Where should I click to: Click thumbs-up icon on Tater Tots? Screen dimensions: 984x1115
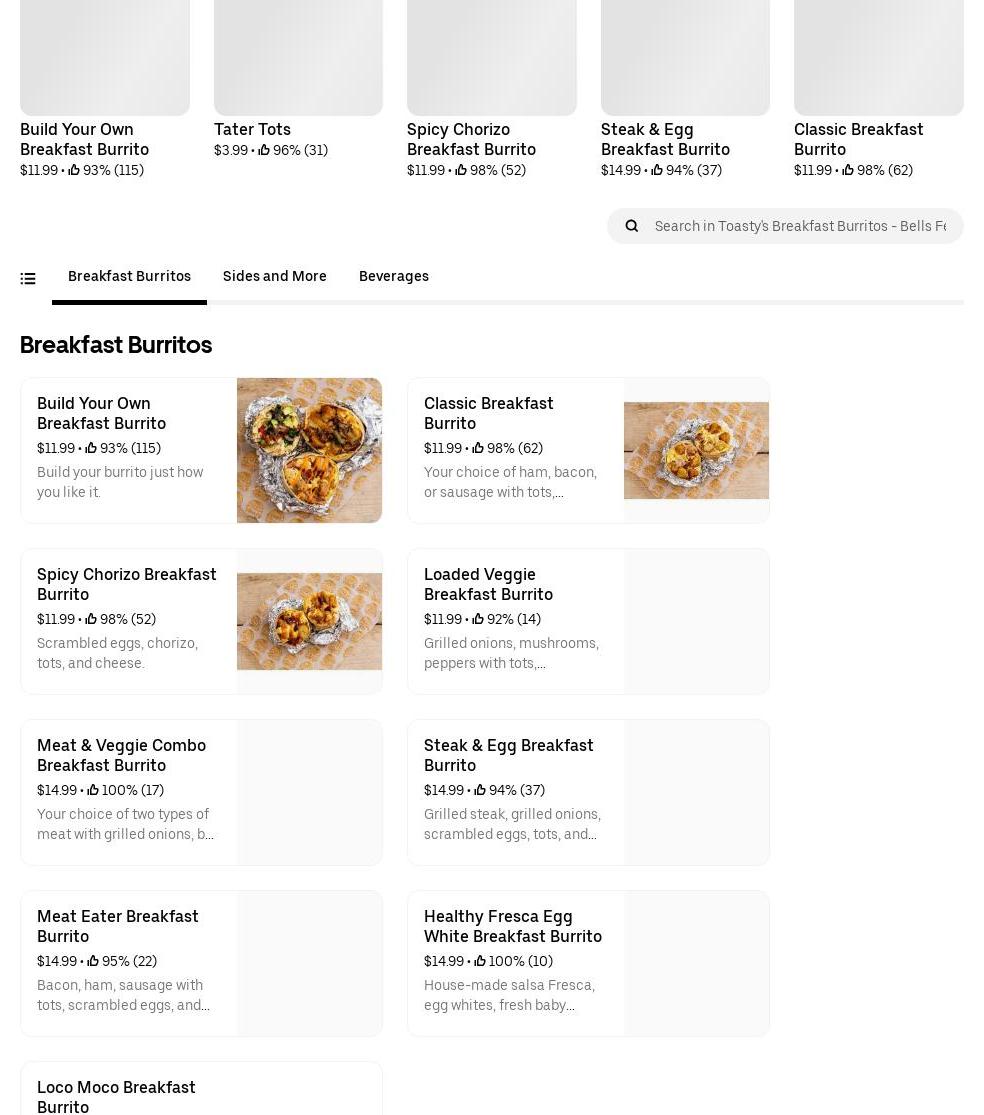264,151
